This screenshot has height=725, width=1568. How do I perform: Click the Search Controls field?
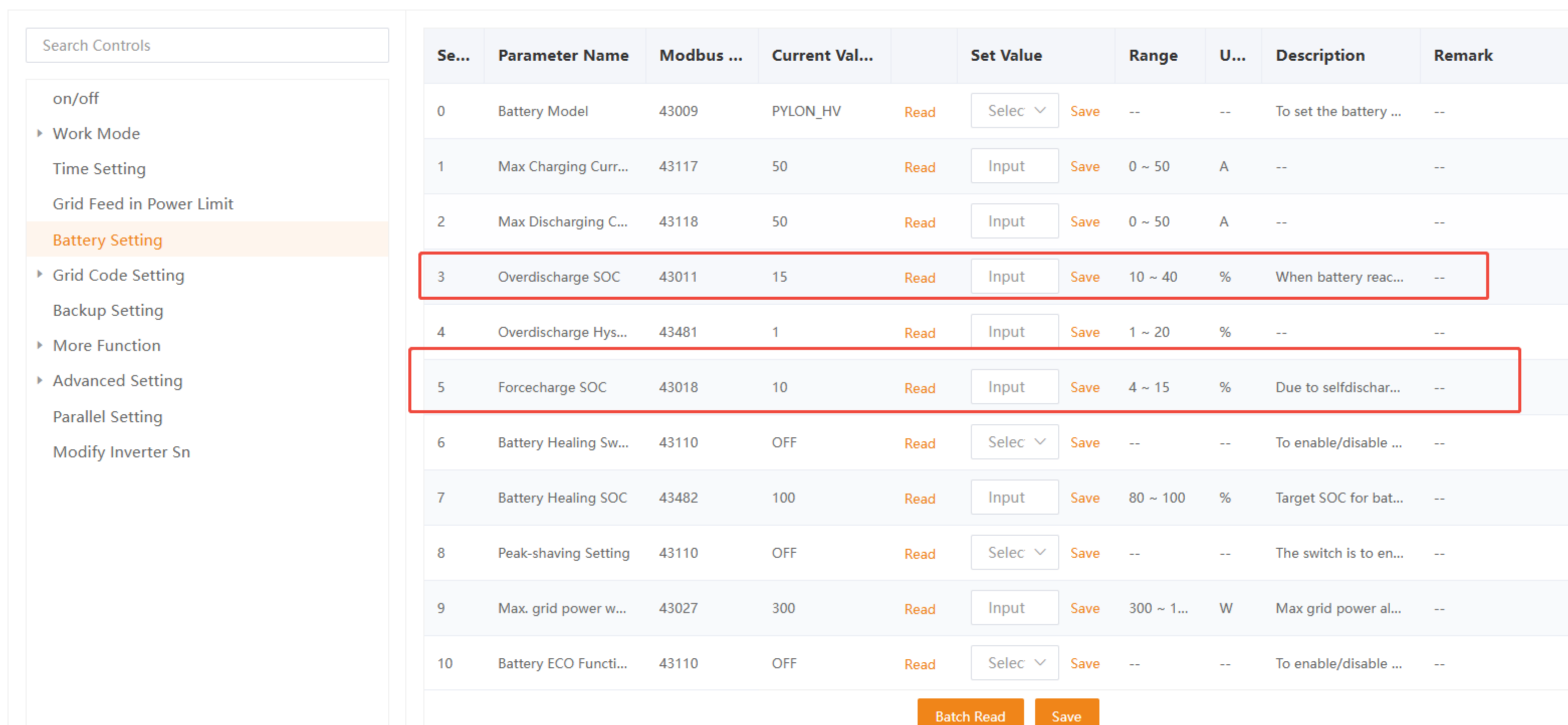tap(207, 46)
